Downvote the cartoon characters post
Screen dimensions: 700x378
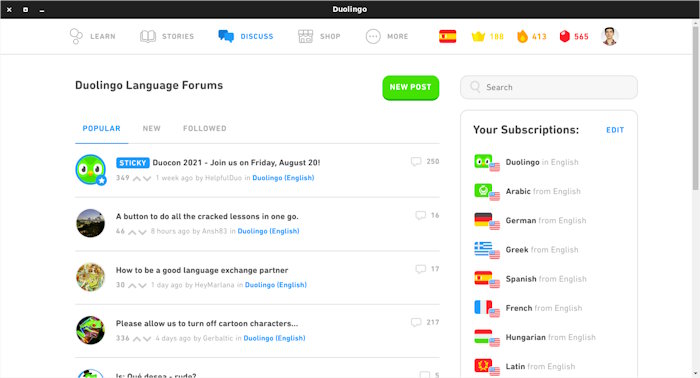point(147,339)
